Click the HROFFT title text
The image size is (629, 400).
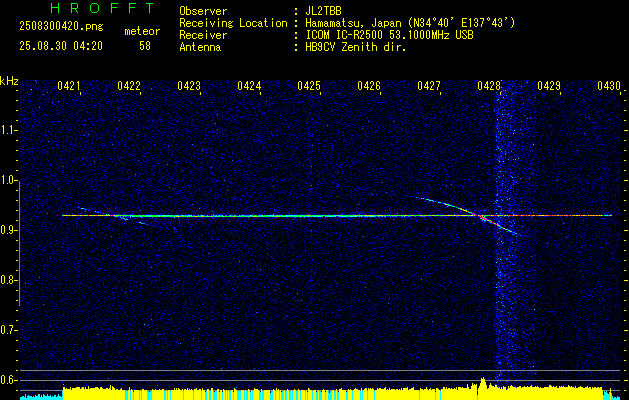(x=102, y=8)
